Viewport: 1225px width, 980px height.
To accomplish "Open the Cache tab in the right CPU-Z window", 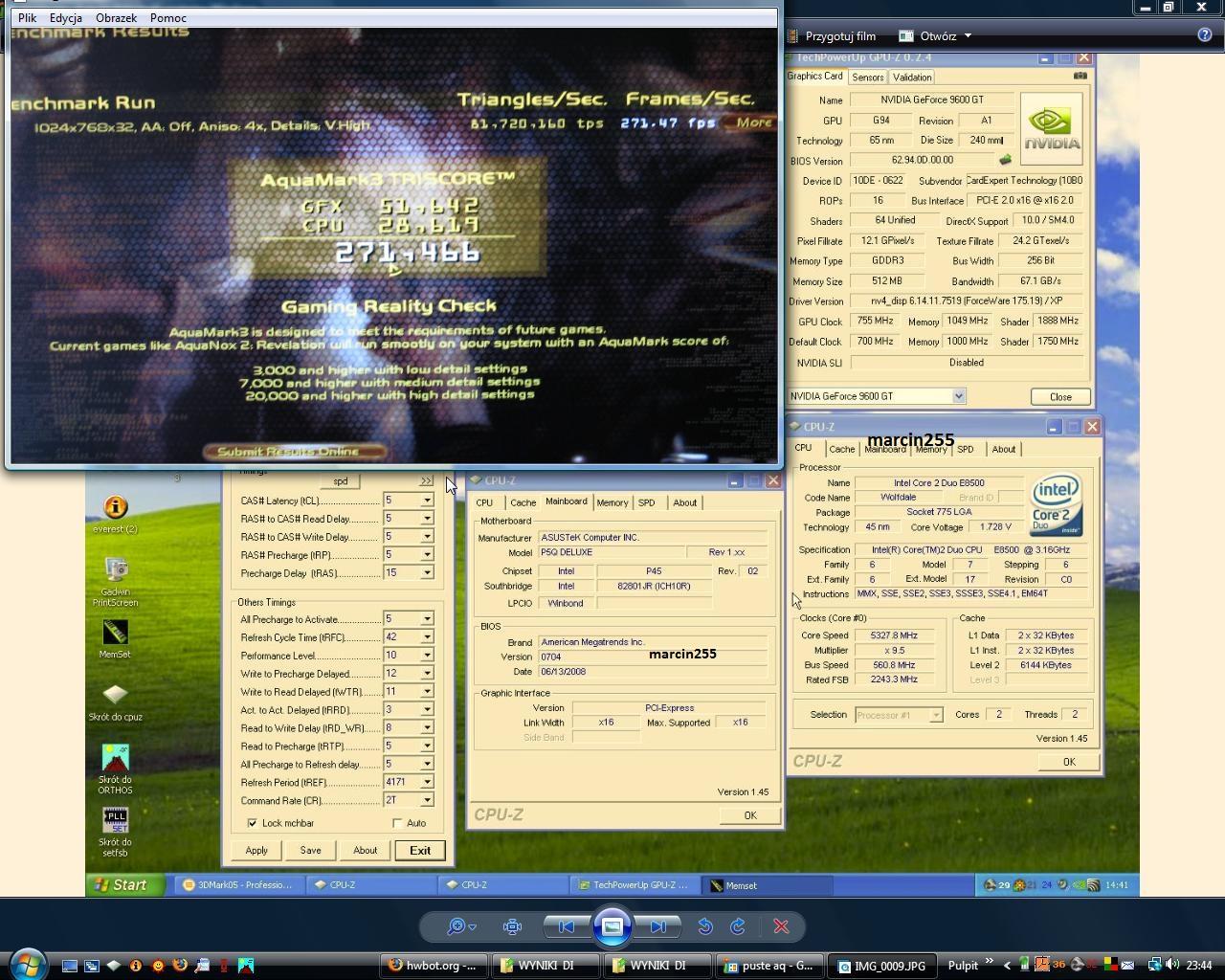I will [x=841, y=449].
